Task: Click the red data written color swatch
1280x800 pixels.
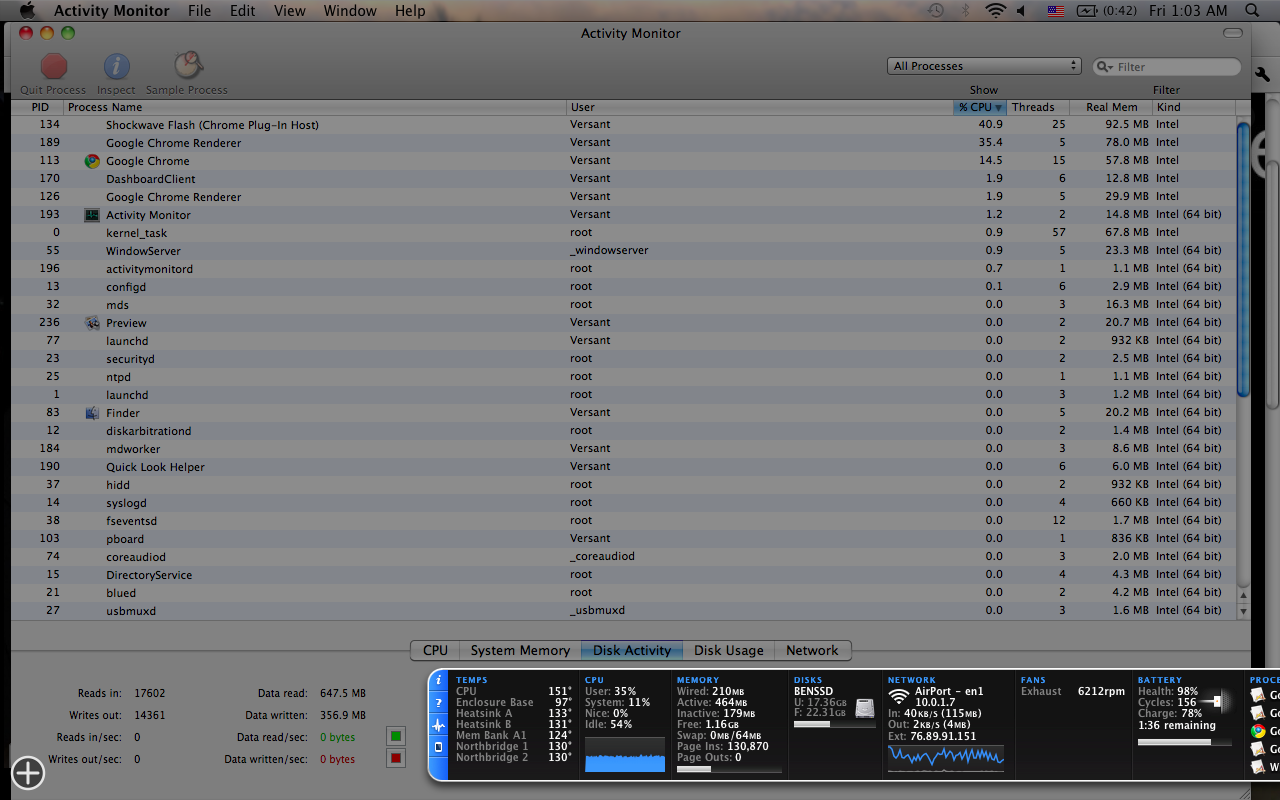Action: coord(396,759)
